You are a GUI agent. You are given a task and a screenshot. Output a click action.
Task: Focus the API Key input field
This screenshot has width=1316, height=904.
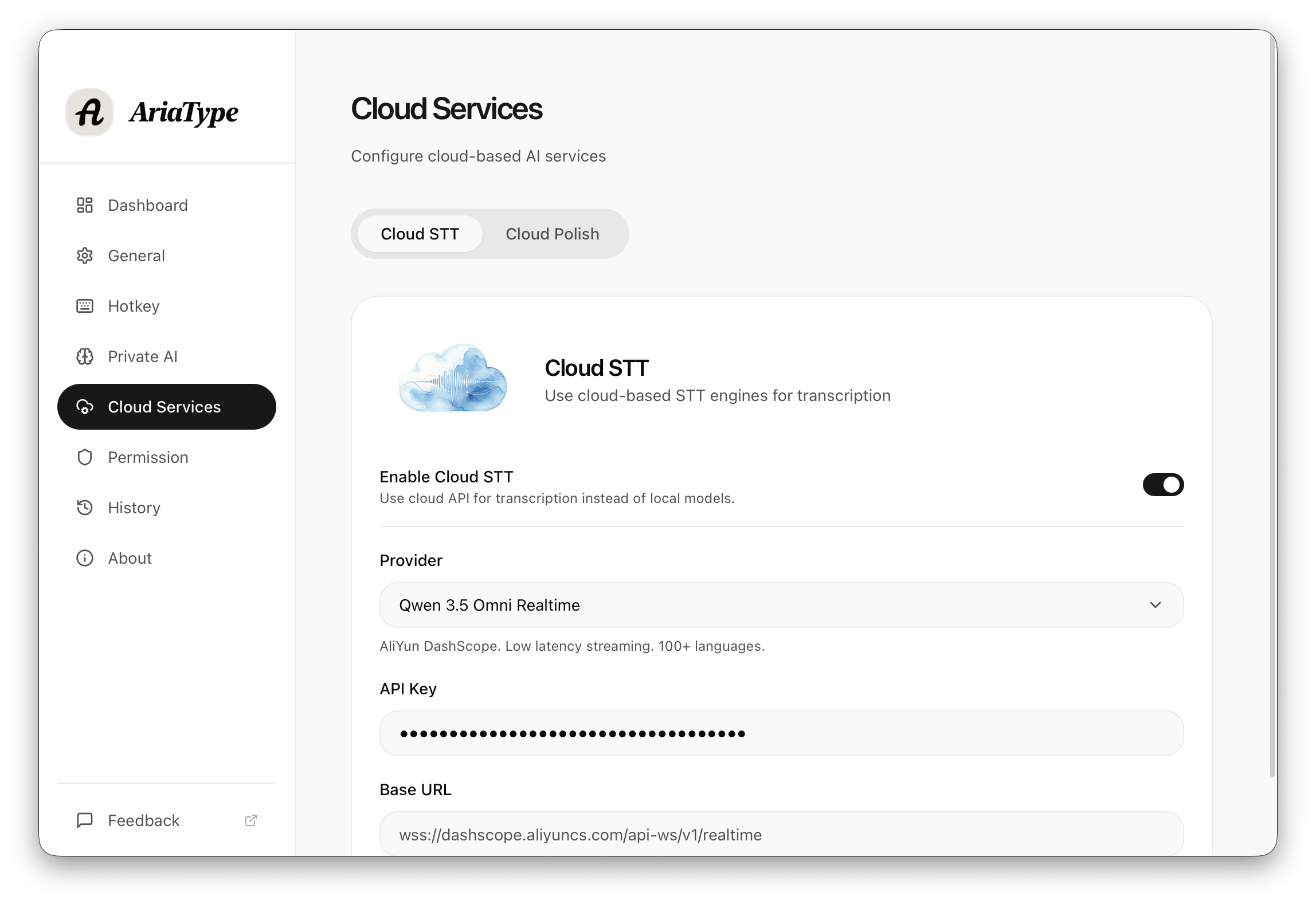click(781, 733)
